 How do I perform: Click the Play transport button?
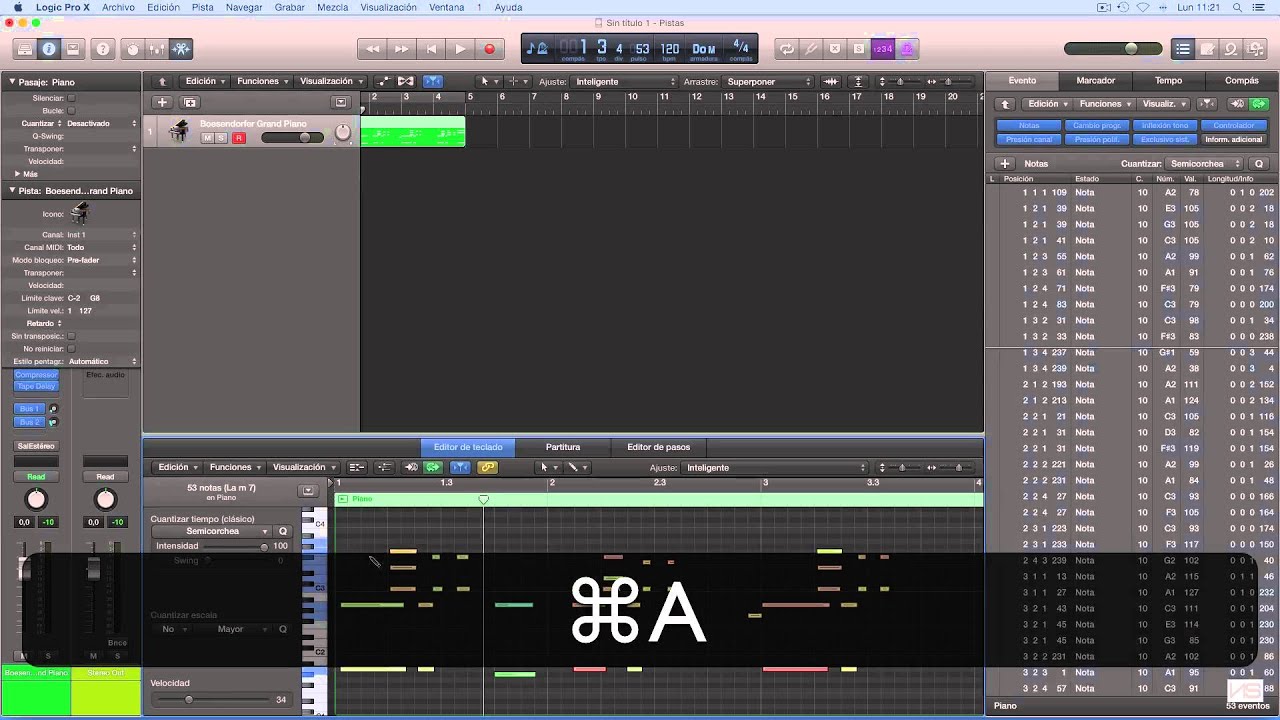(460, 48)
